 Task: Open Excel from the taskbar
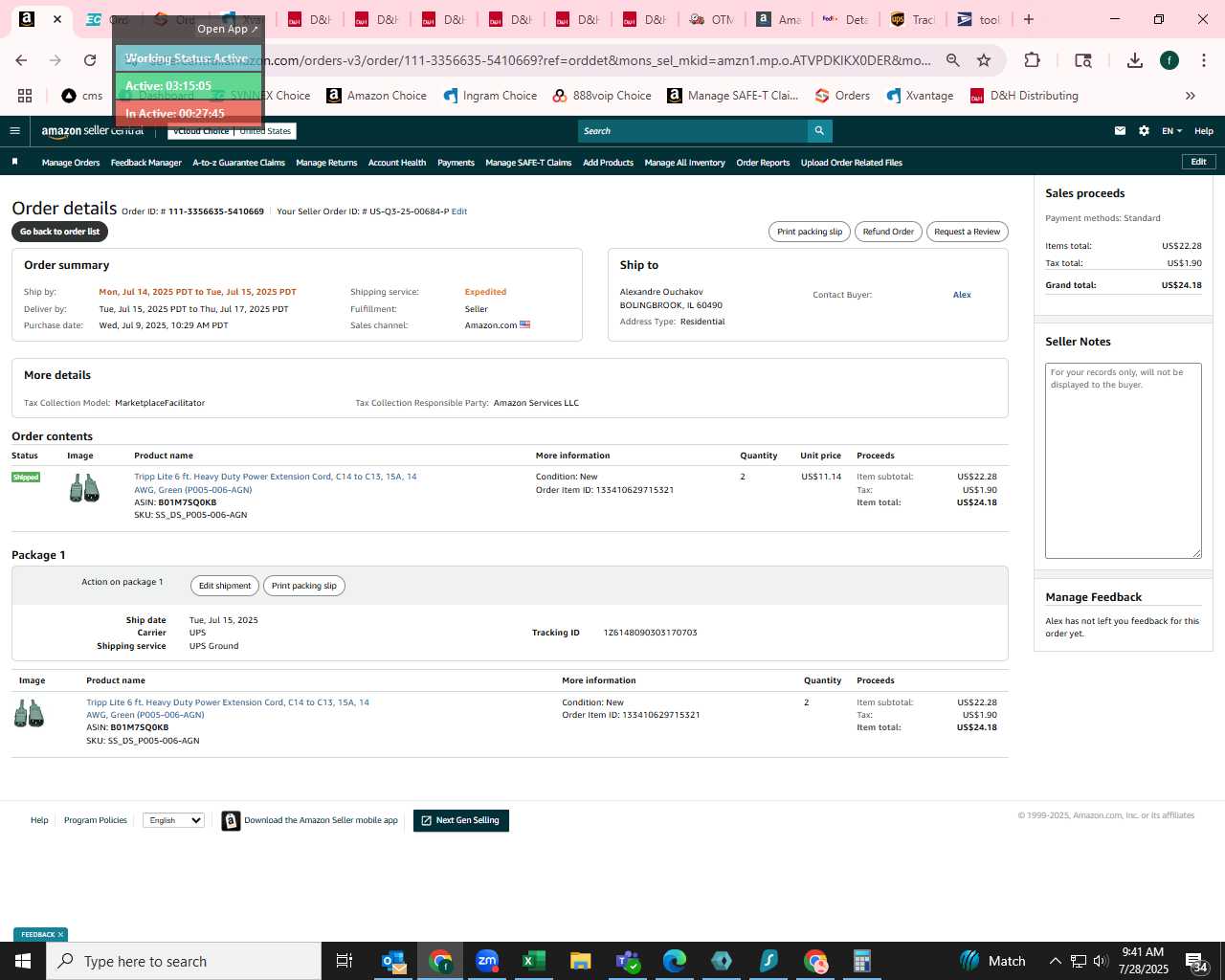[x=533, y=961]
